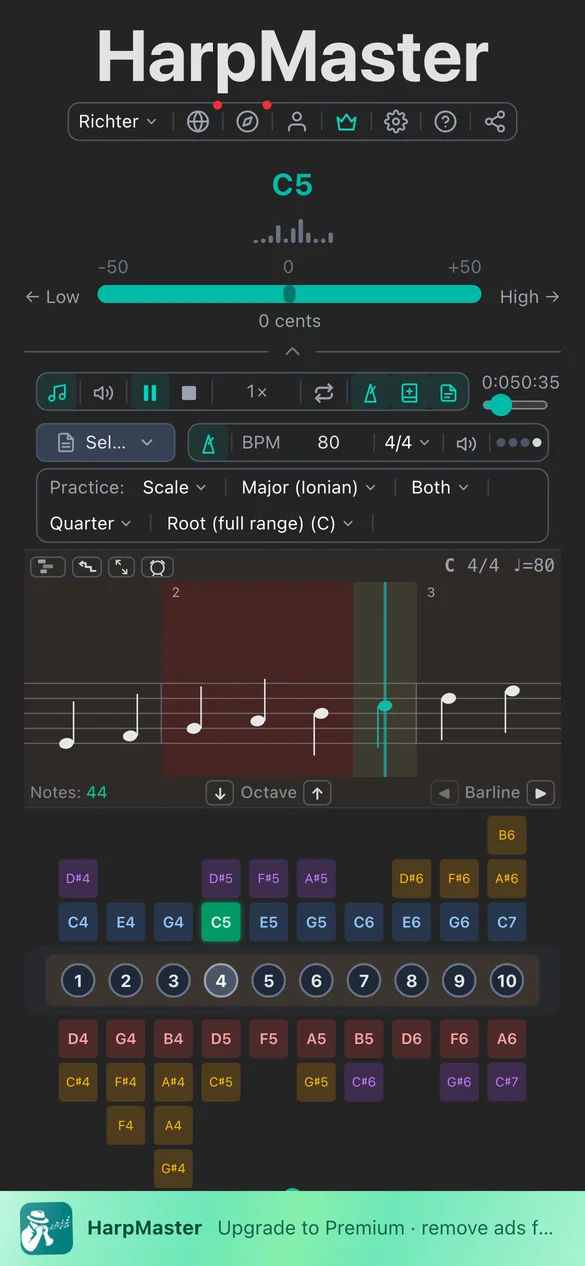
Task: Pause playback with the pause button
Action: point(150,393)
